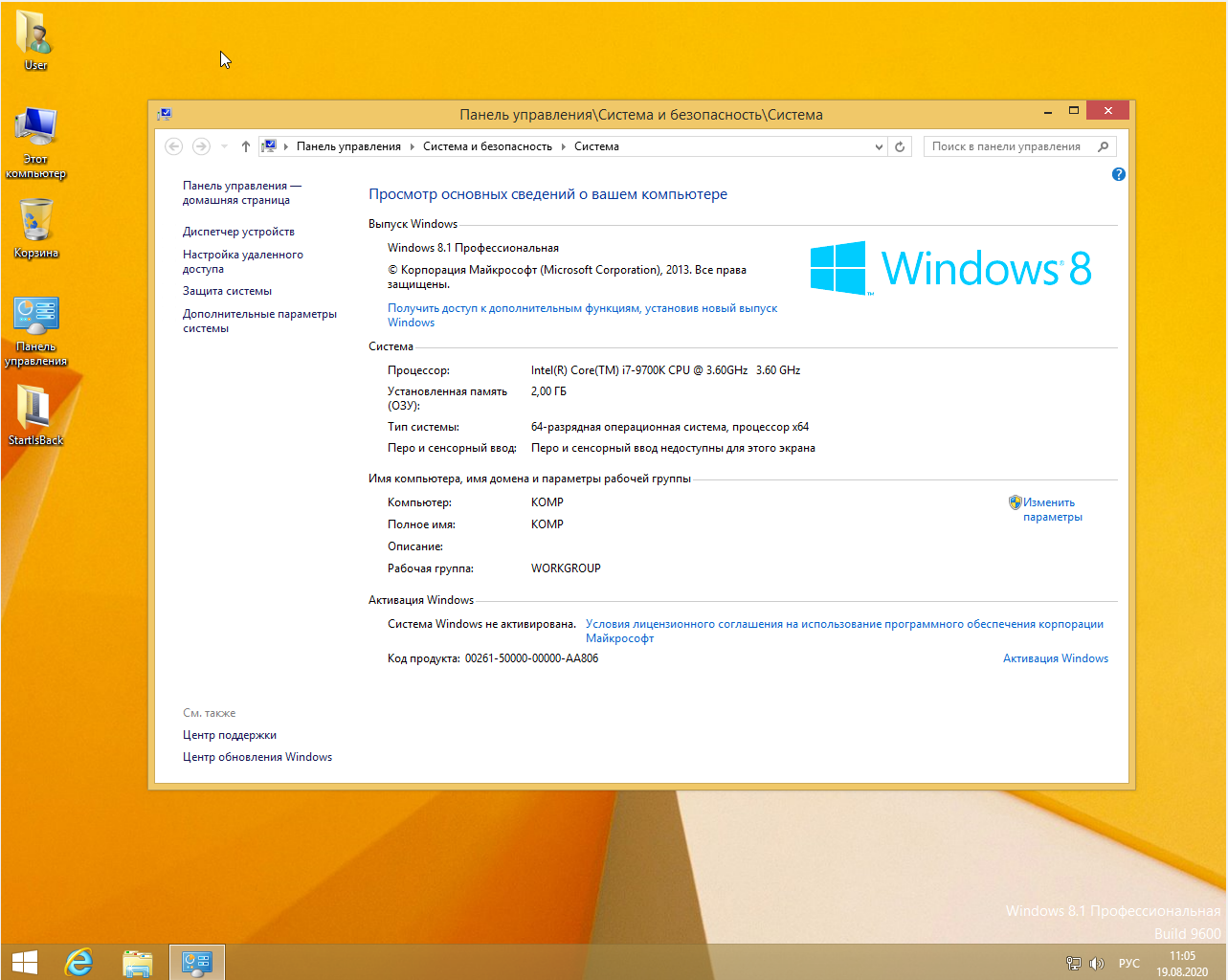Select Панель управления in the breadcrumb
The height and width of the screenshot is (980, 1228).
pyautogui.click(x=348, y=146)
